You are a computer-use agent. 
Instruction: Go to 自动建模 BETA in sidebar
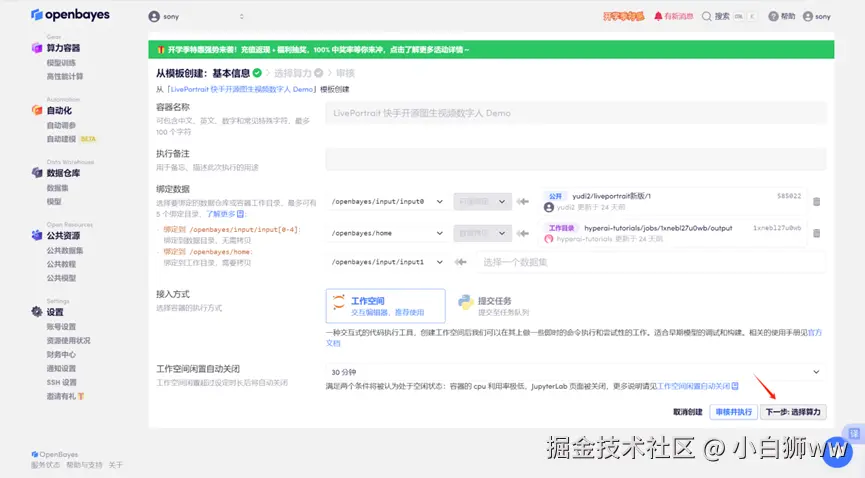(71, 139)
